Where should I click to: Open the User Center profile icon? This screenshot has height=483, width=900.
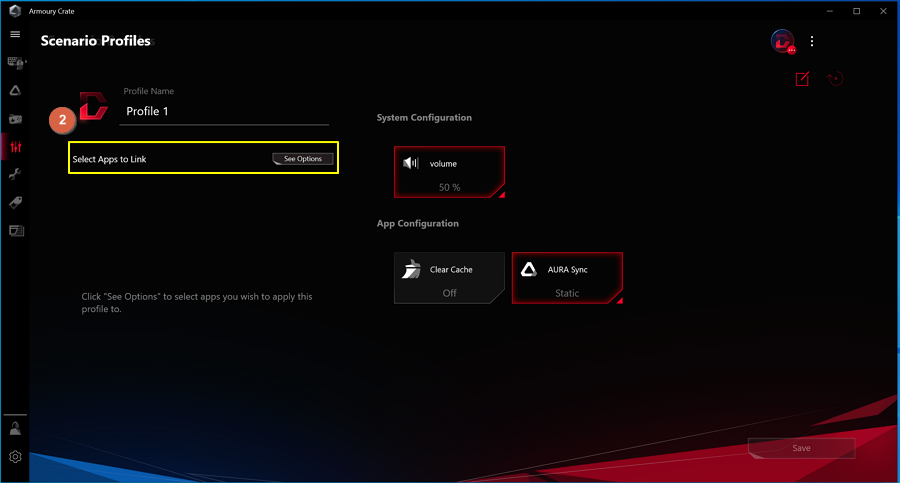pos(15,428)
